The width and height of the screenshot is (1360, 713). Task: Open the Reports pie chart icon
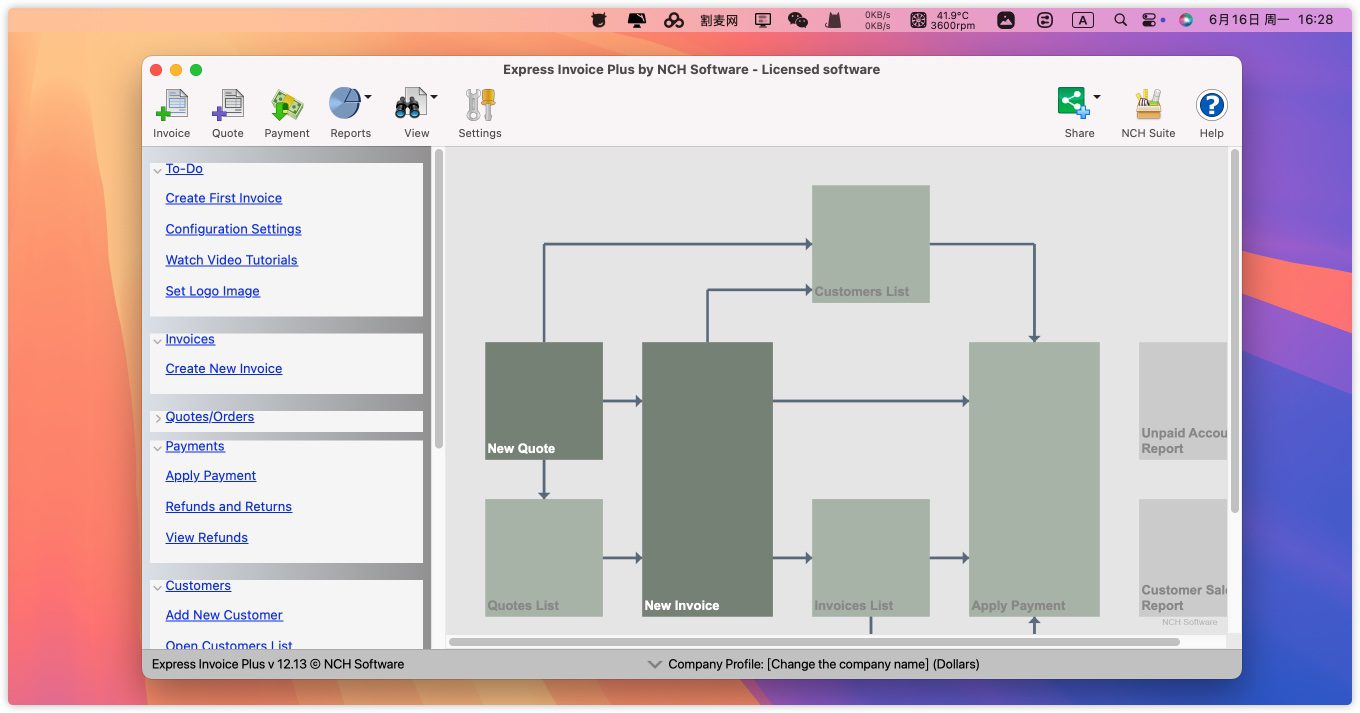(x=345, y=104)
